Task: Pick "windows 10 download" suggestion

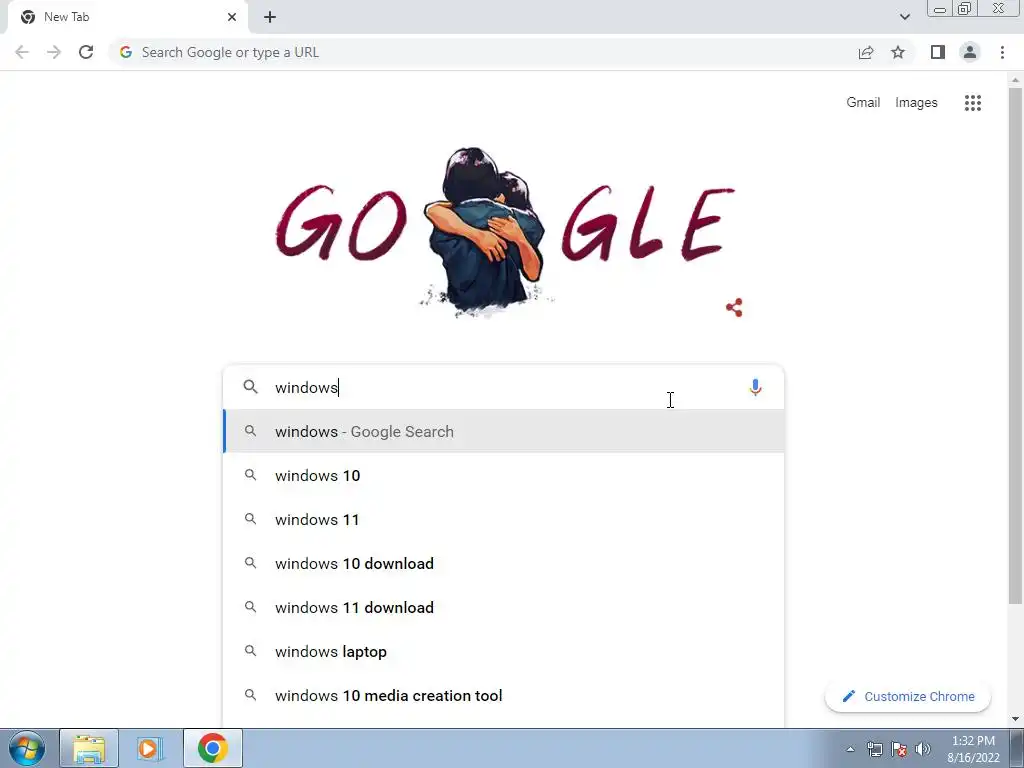Action: click(504, 564)
